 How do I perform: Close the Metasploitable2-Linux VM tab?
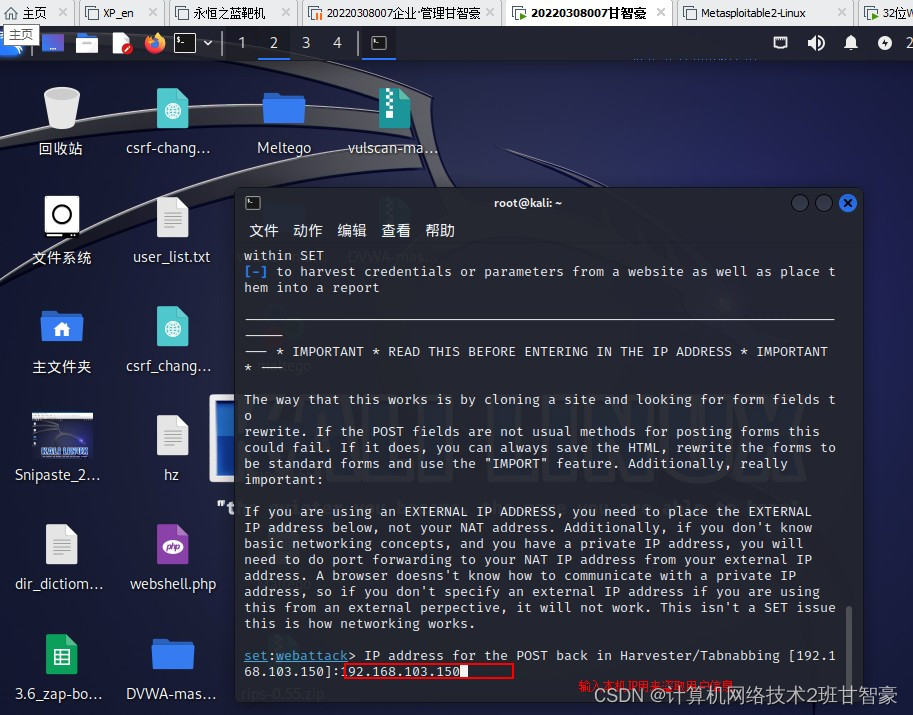point(842,12)
